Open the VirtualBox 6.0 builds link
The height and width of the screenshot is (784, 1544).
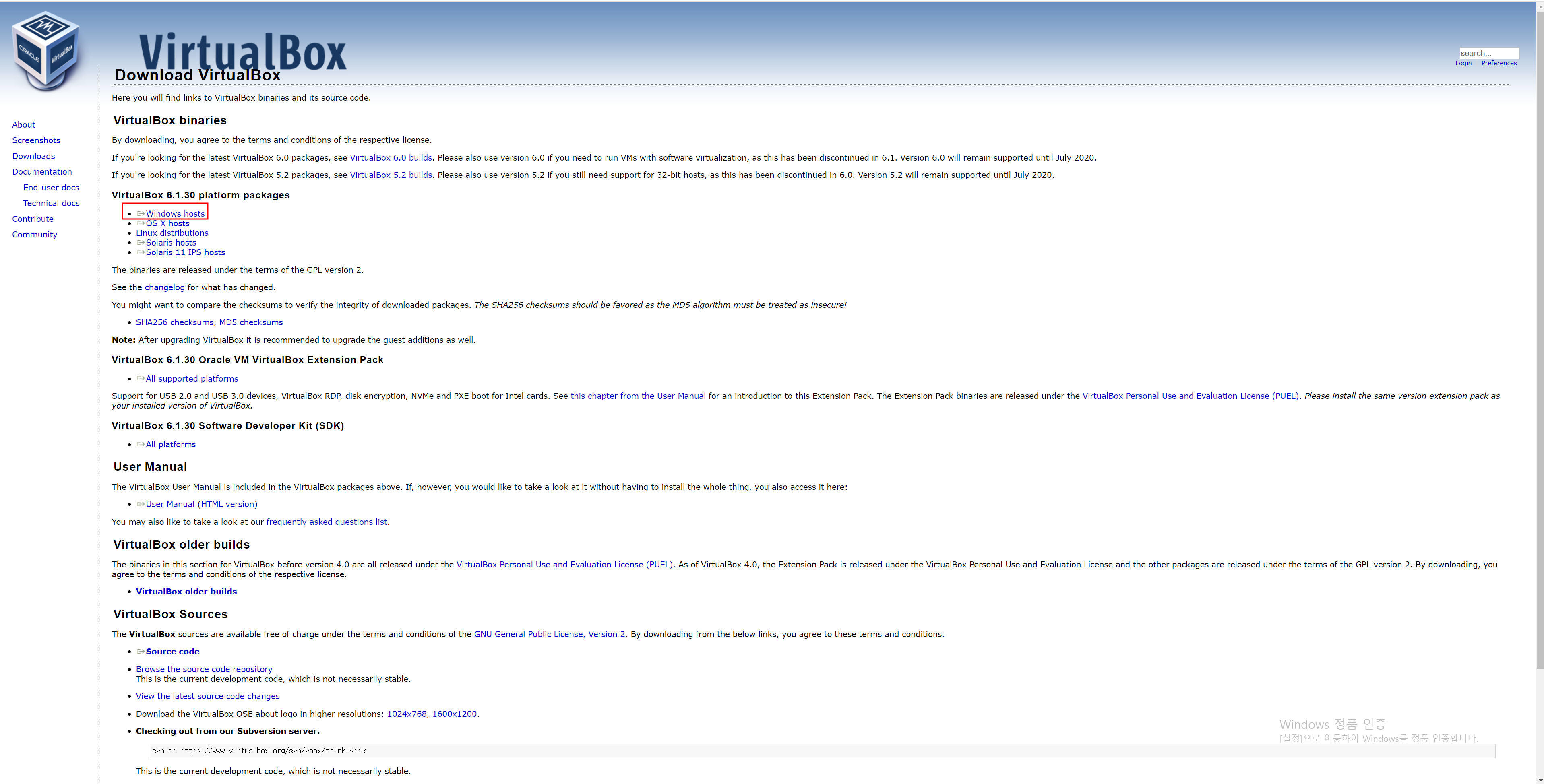[391, 158]
